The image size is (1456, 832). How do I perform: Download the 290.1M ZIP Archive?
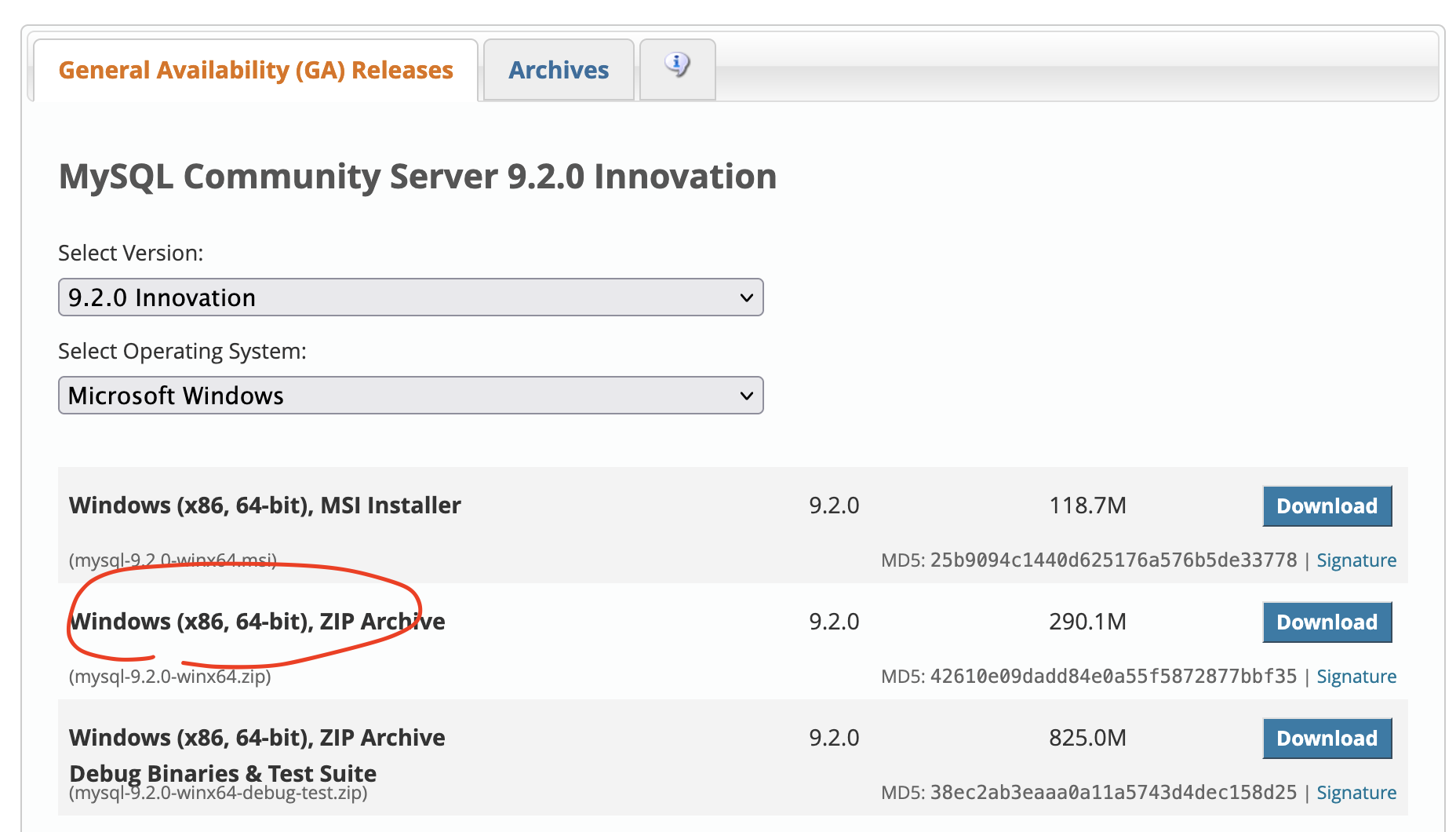click(x=1327, y=622)
